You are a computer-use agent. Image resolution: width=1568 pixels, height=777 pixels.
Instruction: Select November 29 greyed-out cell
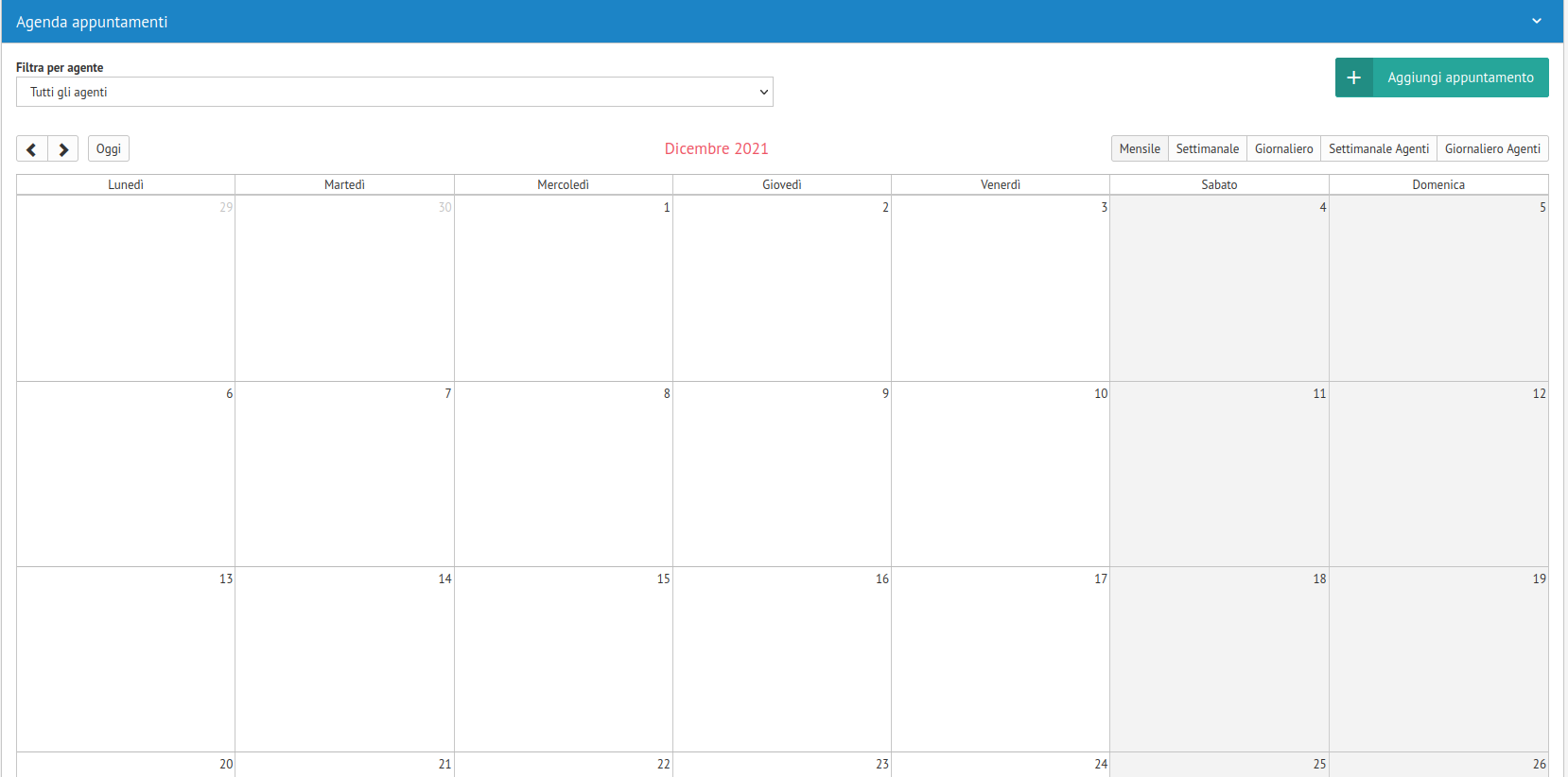pyautogui.click(x=126, y=288)
